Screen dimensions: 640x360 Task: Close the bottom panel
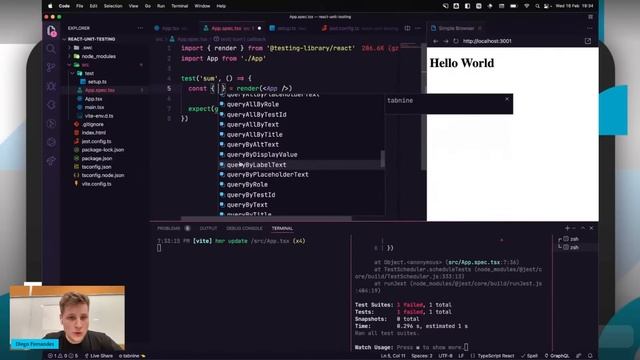click(591, 228)
